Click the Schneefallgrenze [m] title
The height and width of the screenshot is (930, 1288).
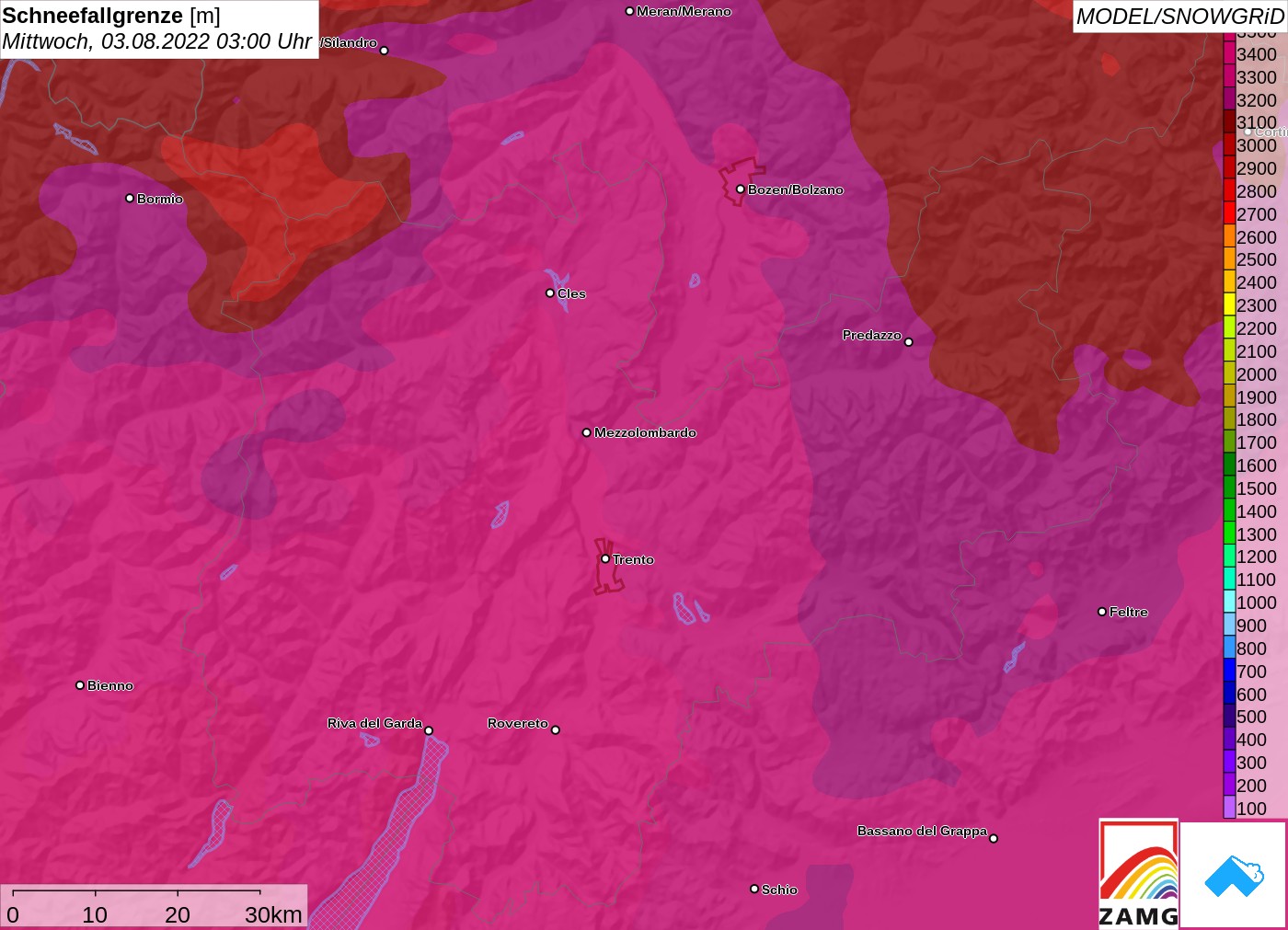coord(111,16)
